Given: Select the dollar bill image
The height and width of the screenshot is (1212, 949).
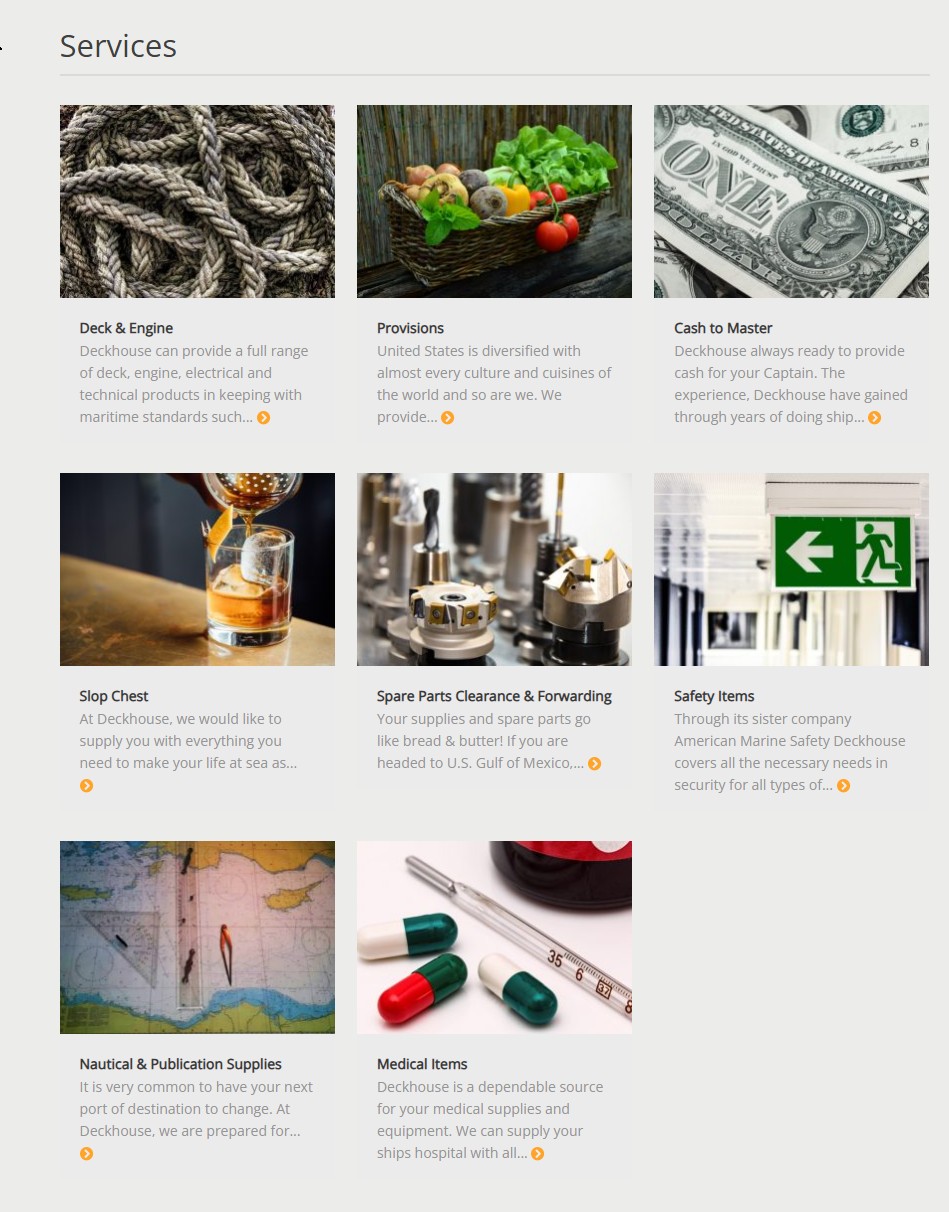Looking at the screenshot, I should coord(791,201).
